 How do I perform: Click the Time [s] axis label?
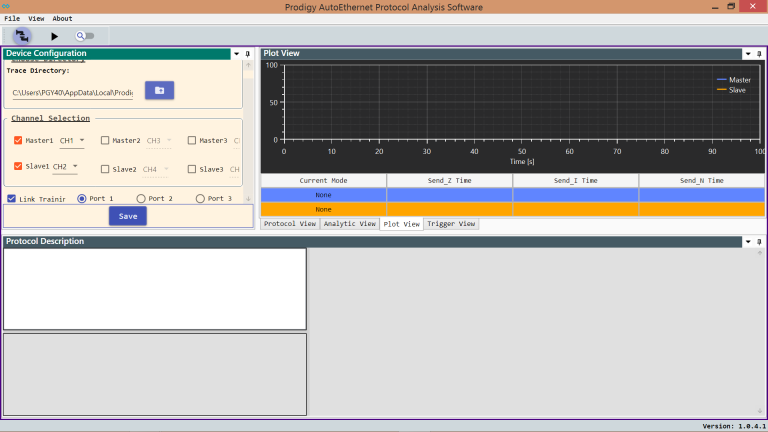point(522,161)
